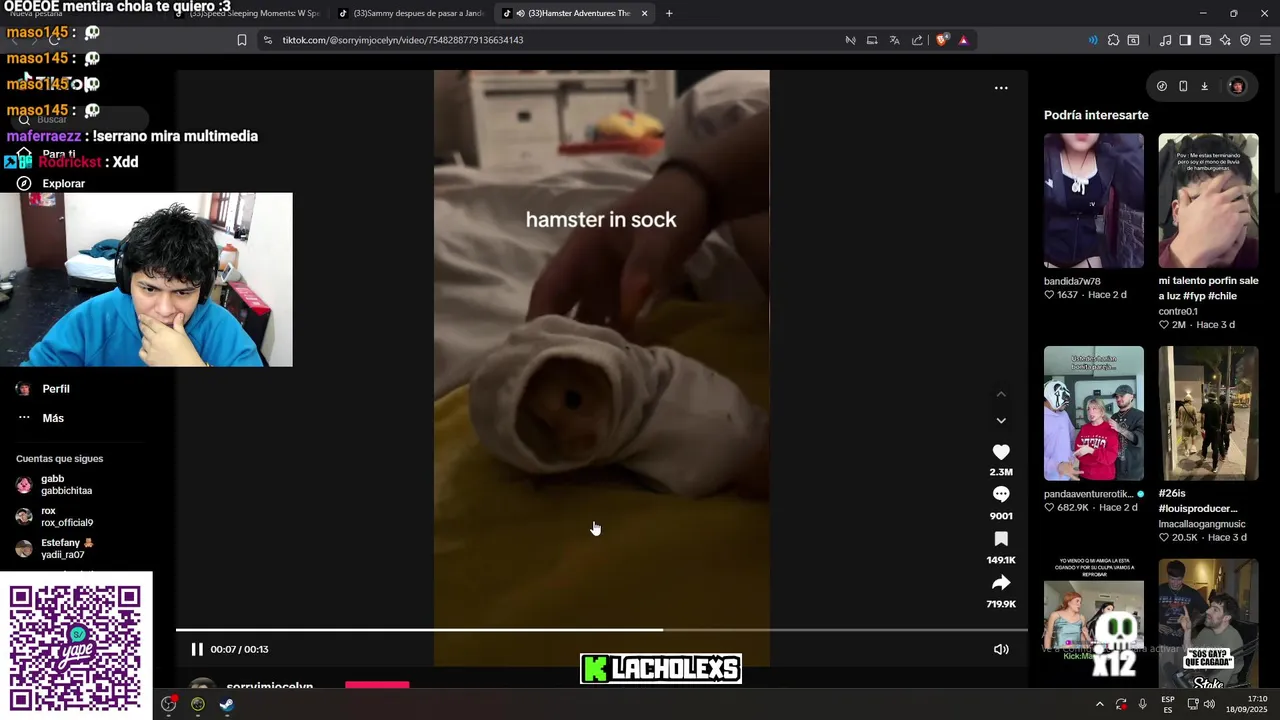Click the TikTok coins icon
The height and width of the screenshot is (720, 1280).
coord(1161,86)
